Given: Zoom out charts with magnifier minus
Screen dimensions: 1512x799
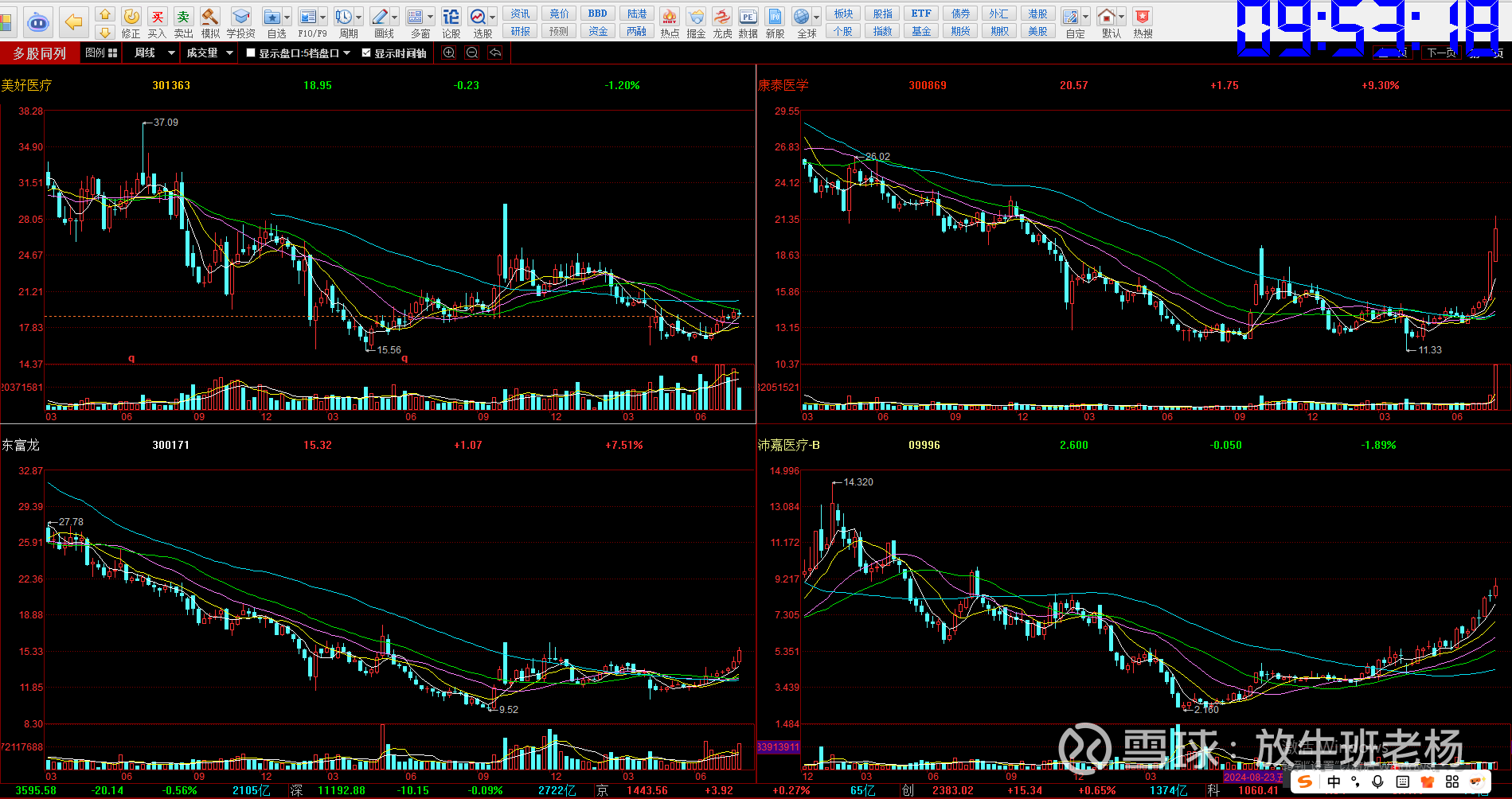Looking at the screenshot, I should click(472, 53).
